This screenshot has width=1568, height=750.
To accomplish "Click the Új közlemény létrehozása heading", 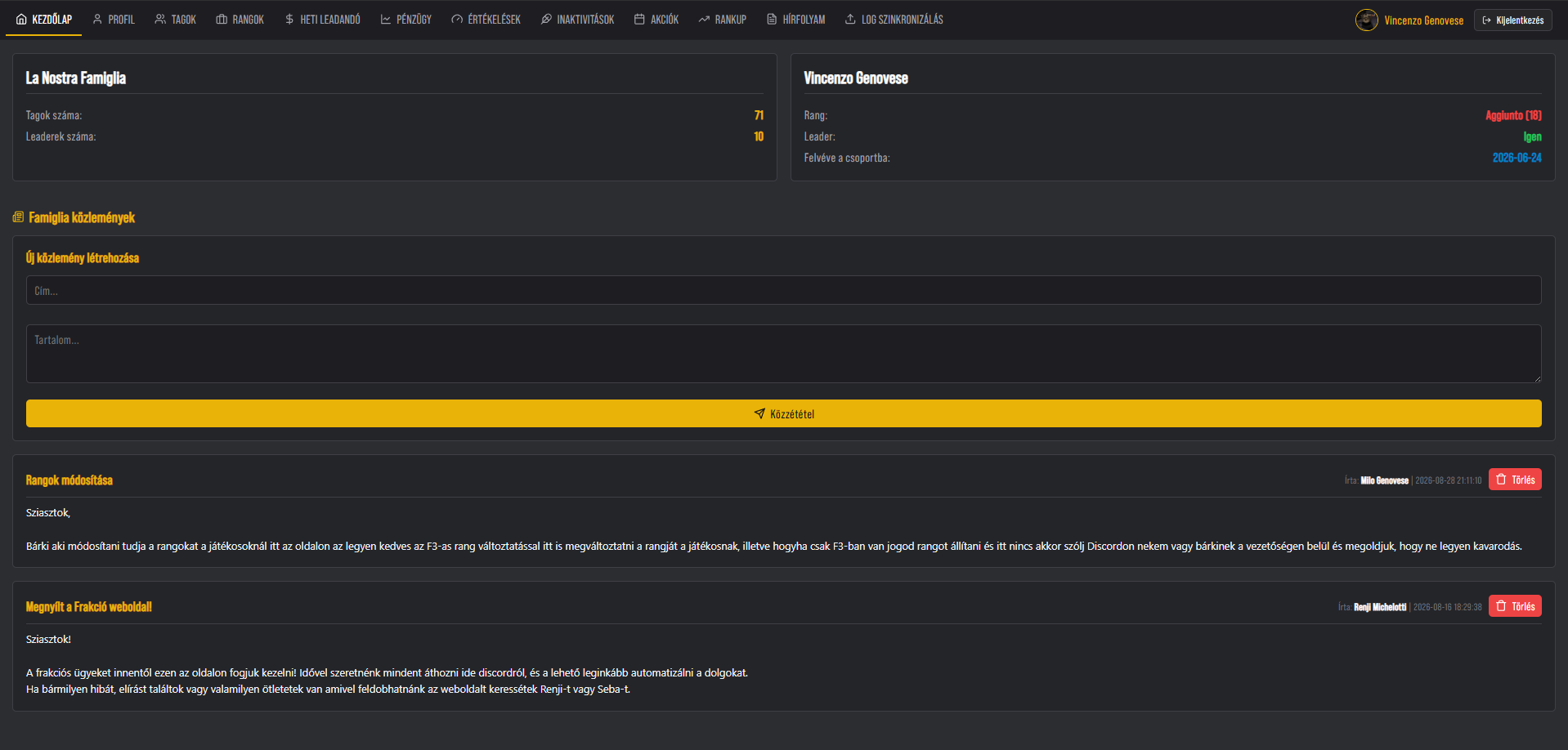I will tap(83, 258).
